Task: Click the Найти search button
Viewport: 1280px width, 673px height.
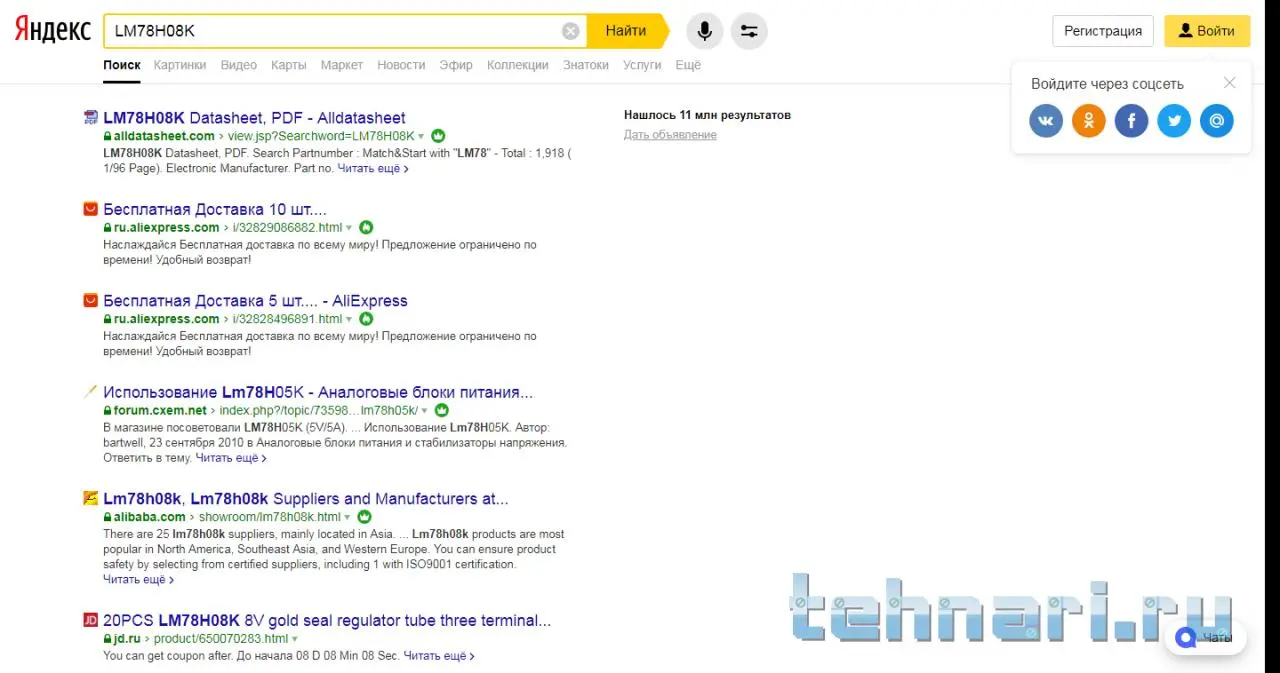Action: (x=626, y=31)
